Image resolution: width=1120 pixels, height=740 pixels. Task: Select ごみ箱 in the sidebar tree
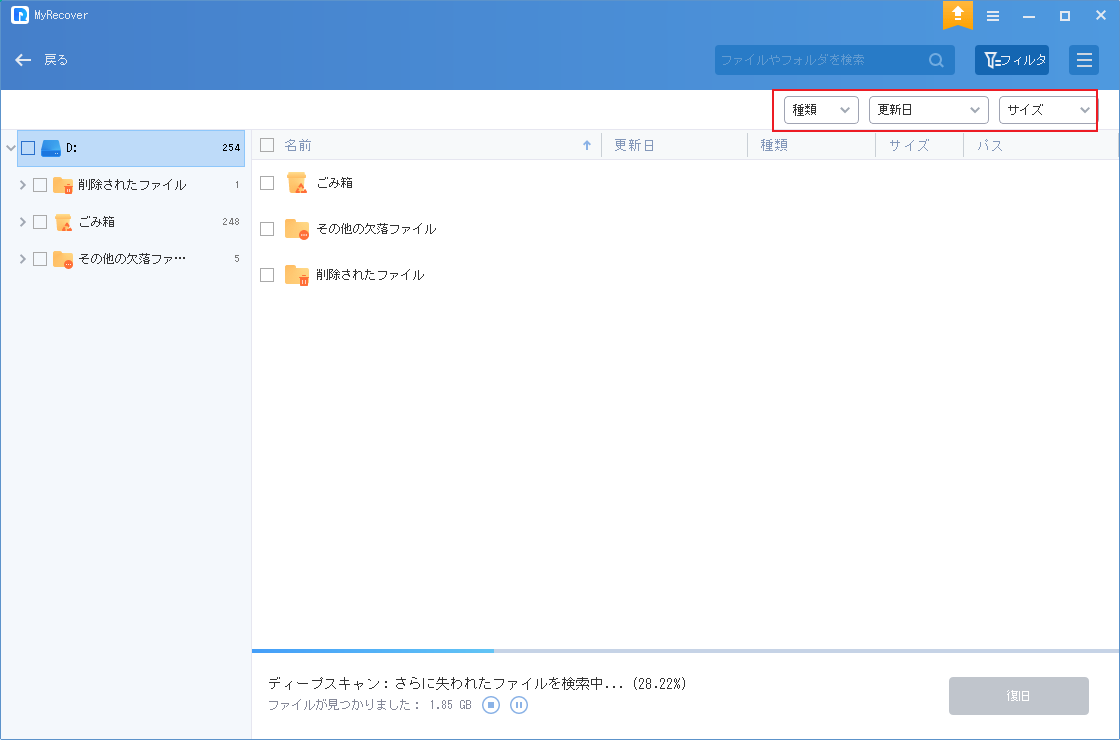[x=96, y=222]
